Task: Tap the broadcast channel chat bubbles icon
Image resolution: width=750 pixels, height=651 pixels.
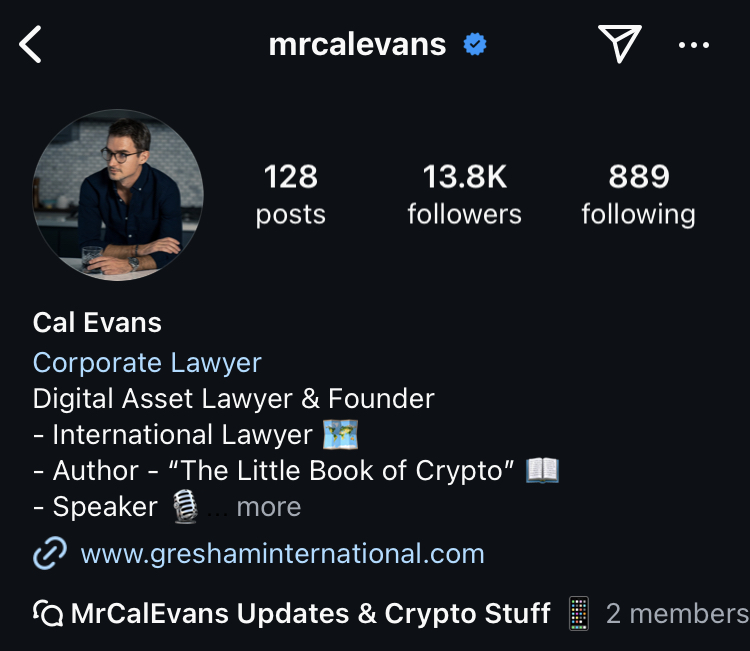Action: click(x=48, y=613)
